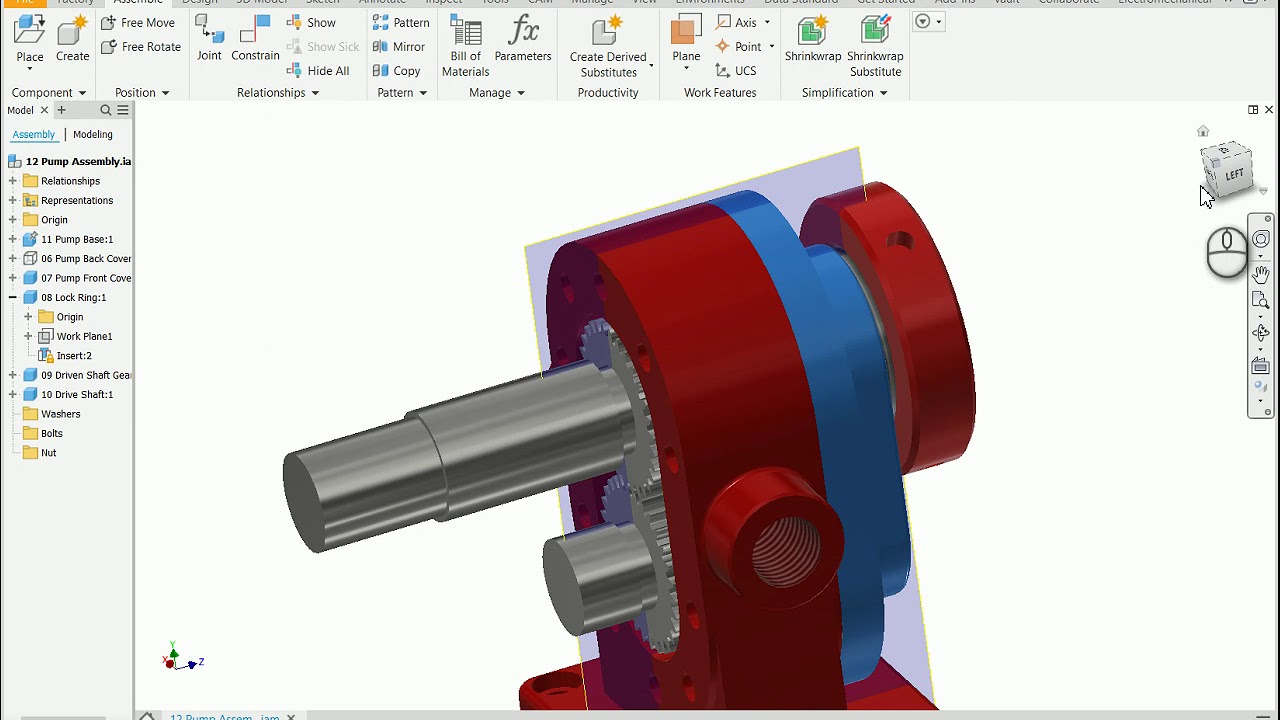
Task: Click the Create component tool
Action: click(x=72, y=40)
